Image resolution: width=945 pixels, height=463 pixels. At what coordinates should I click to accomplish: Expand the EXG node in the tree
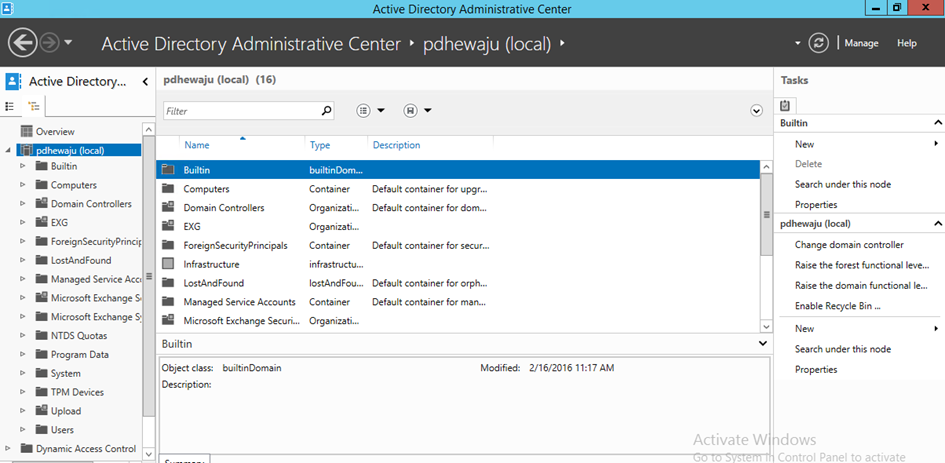coord(24,222)
